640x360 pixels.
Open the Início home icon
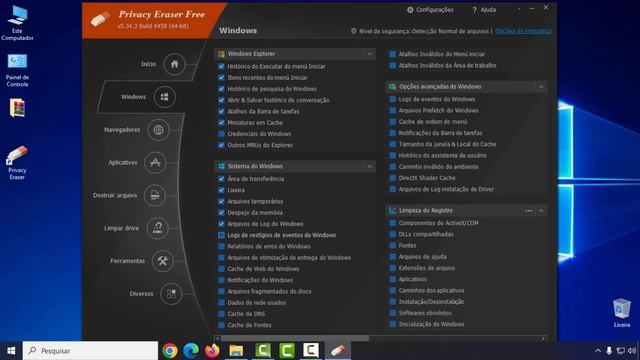coord(174,64)
